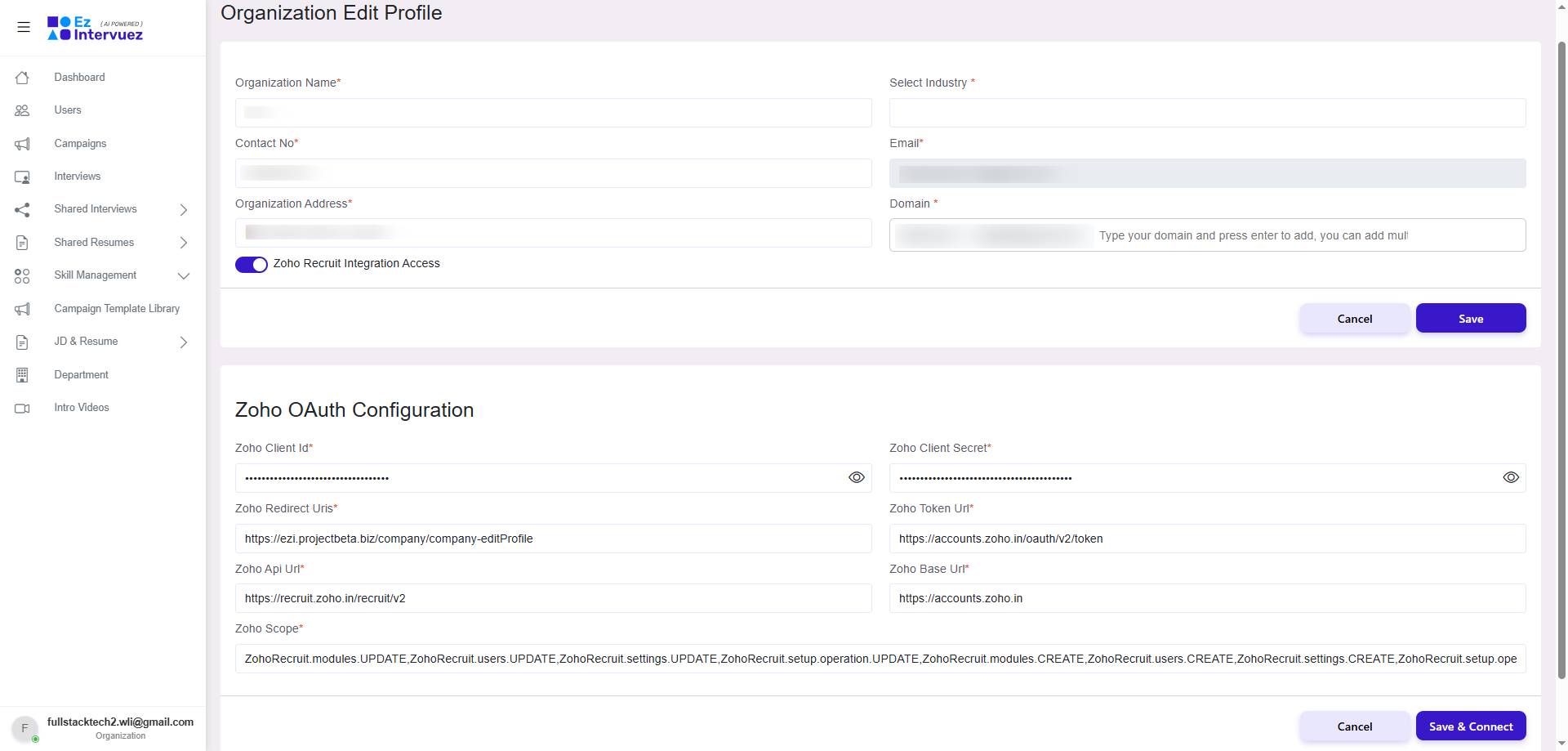Click the Interviews monitor icon
This screenshot has width=1568, height=751.
pos(22,177)
